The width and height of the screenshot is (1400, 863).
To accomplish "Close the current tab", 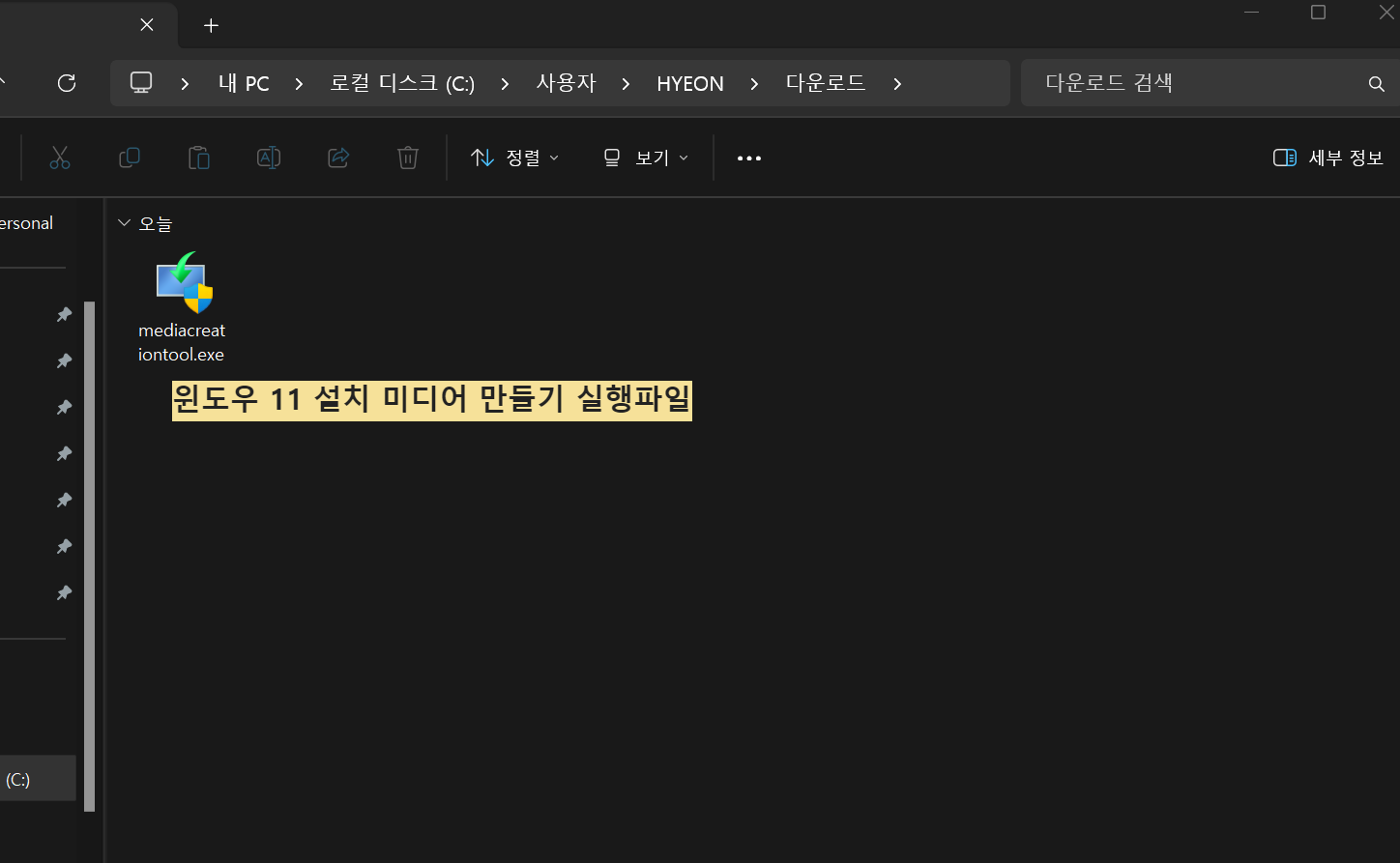I will [147, 25].
